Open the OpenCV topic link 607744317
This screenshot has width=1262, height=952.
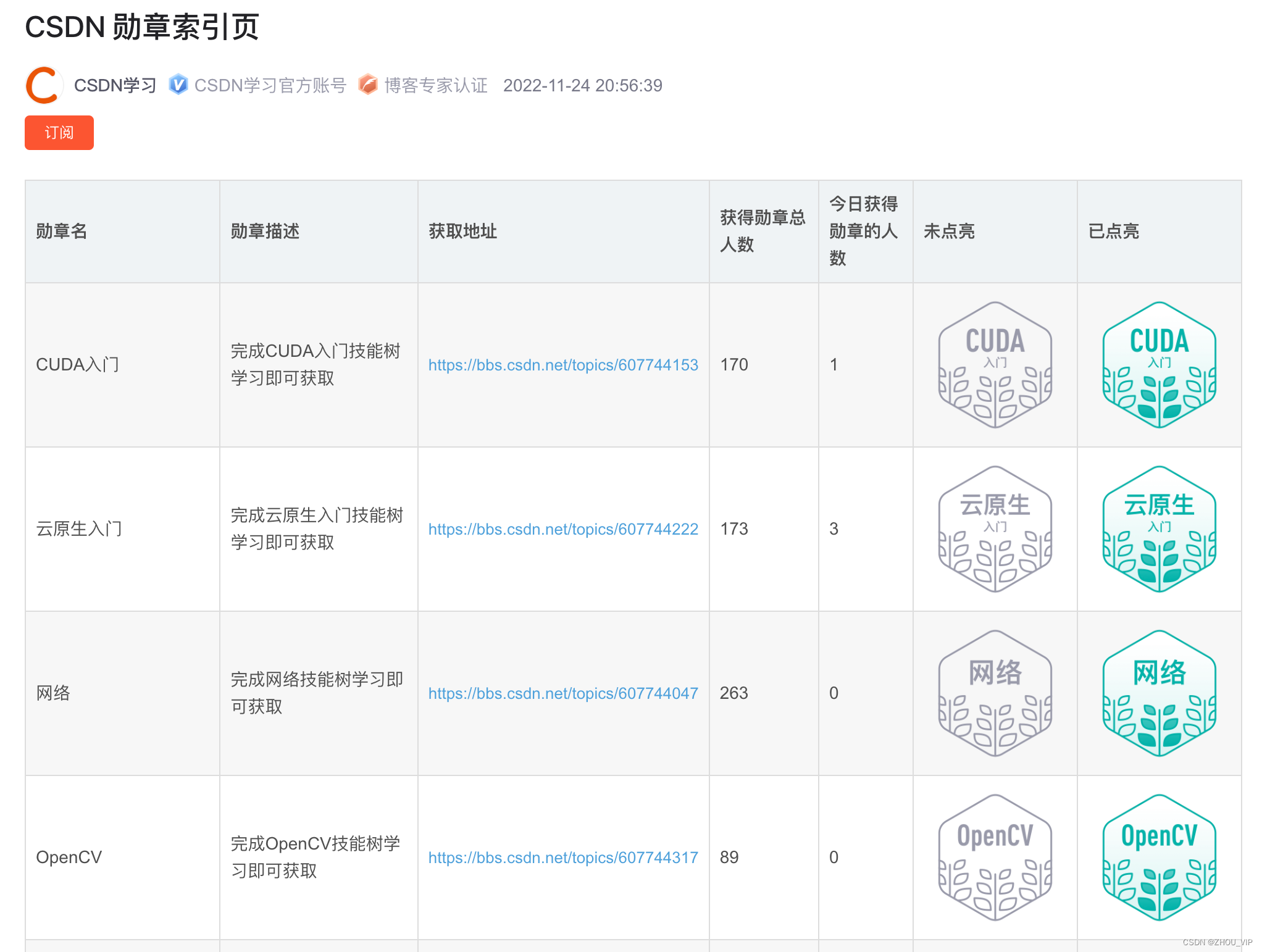click(563, 858)
